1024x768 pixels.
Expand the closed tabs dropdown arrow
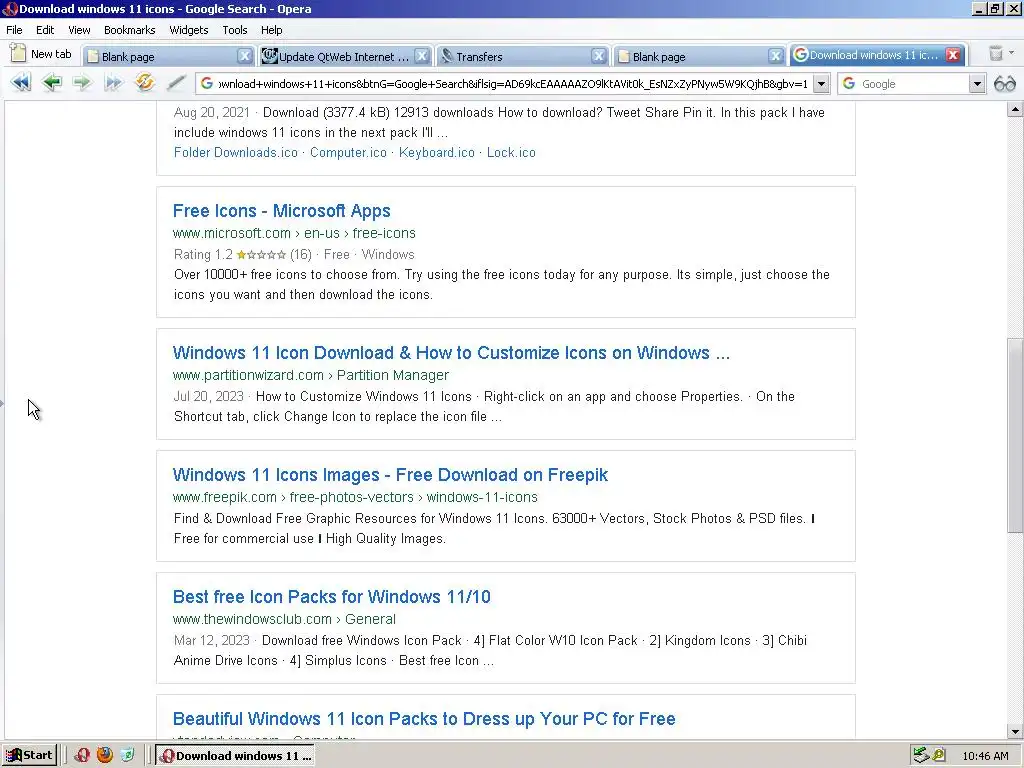pyautogui.click(x=1012, y=53)
